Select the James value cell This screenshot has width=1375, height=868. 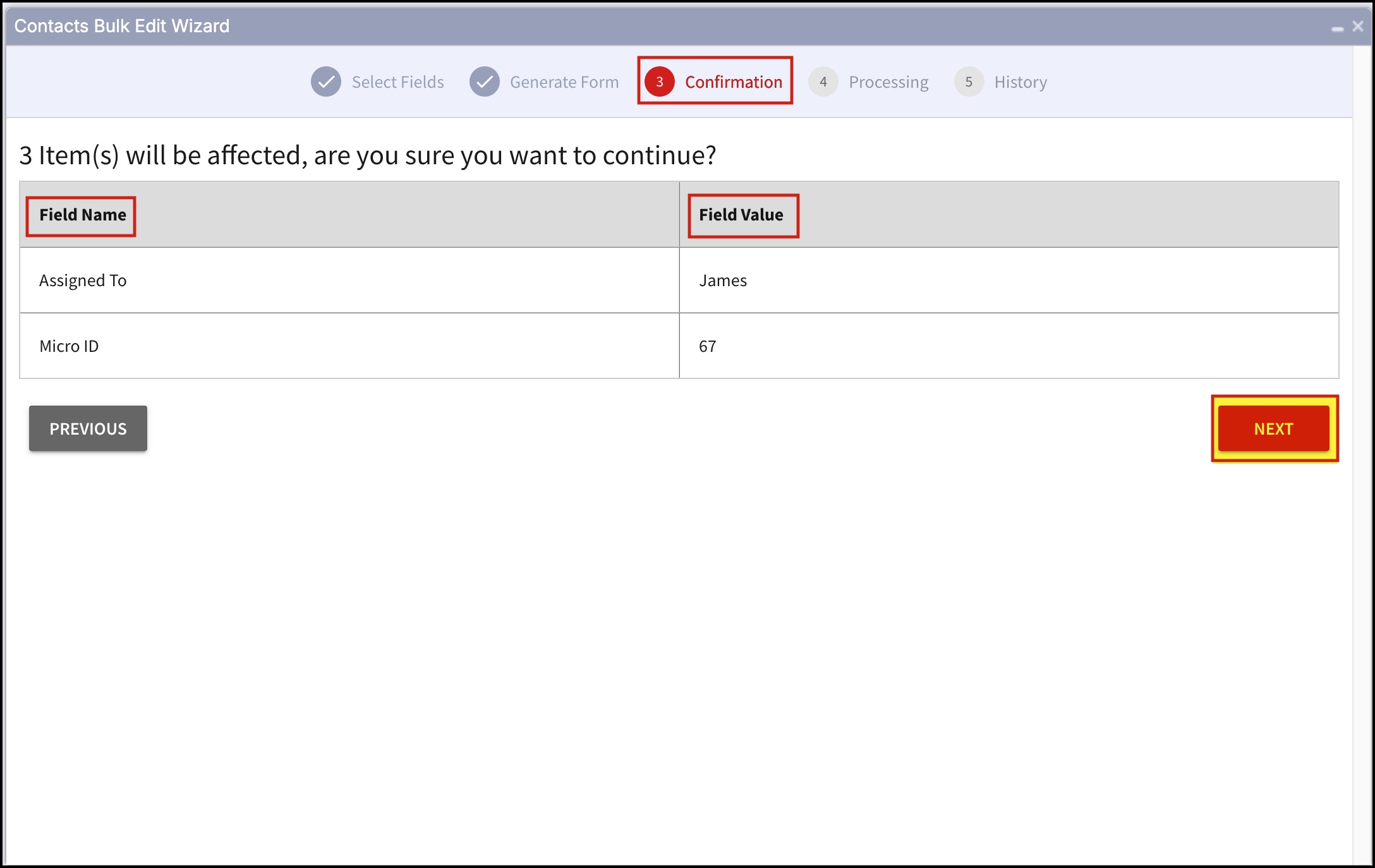pyautogui.click(x=723, y=280)
